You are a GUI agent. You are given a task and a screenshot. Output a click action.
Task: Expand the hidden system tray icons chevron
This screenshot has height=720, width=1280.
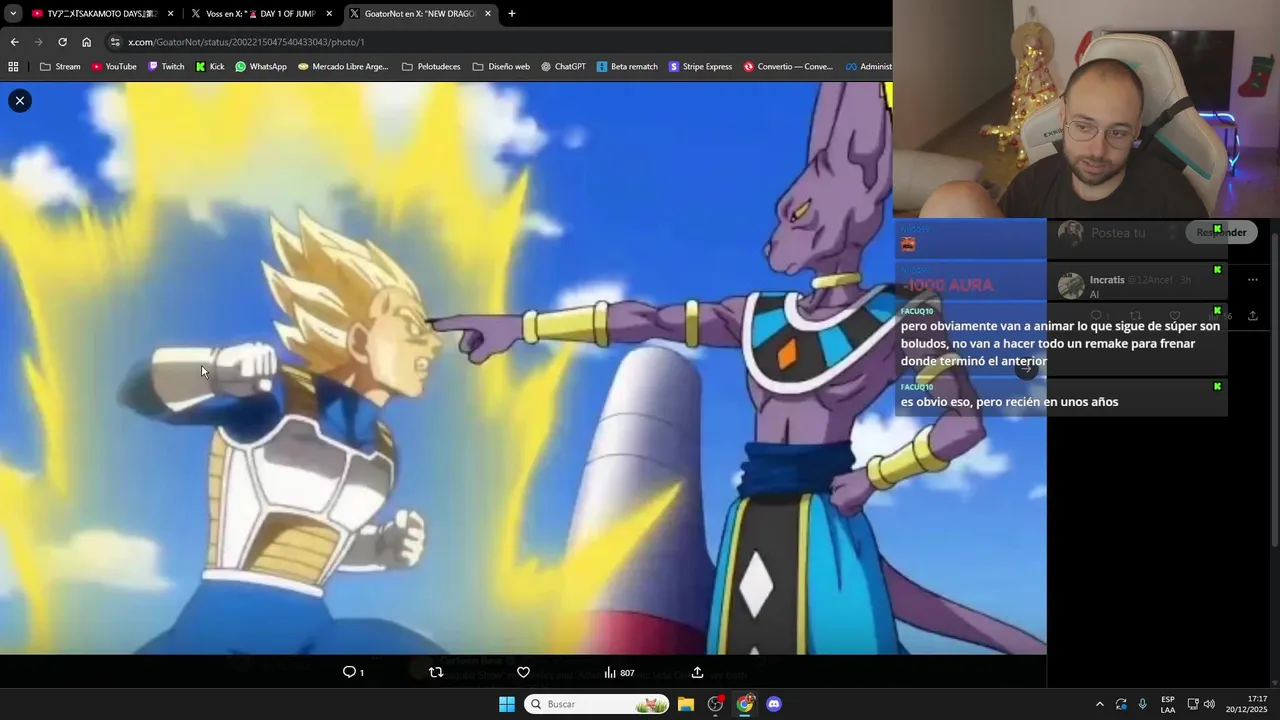1100,704
